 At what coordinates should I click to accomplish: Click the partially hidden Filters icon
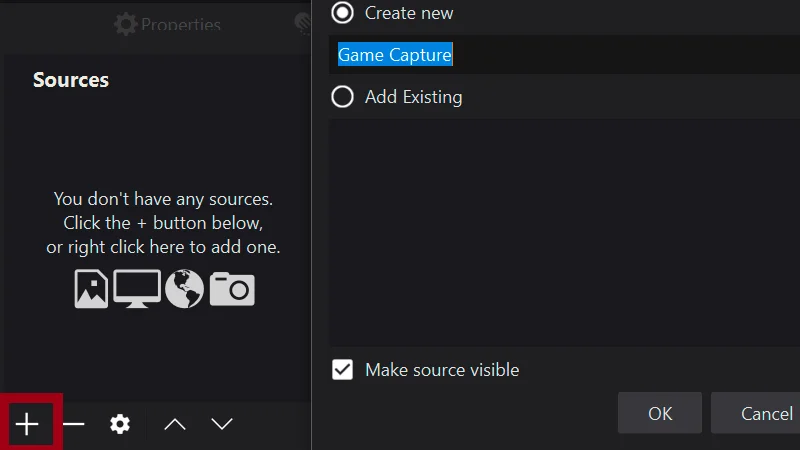pos(303,22)
